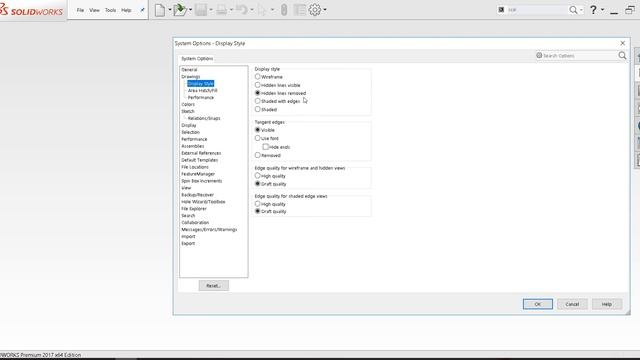The height and width of the screenshot is (360, 640).
Task: Click the Options gear icon
Action: point(315,10)
